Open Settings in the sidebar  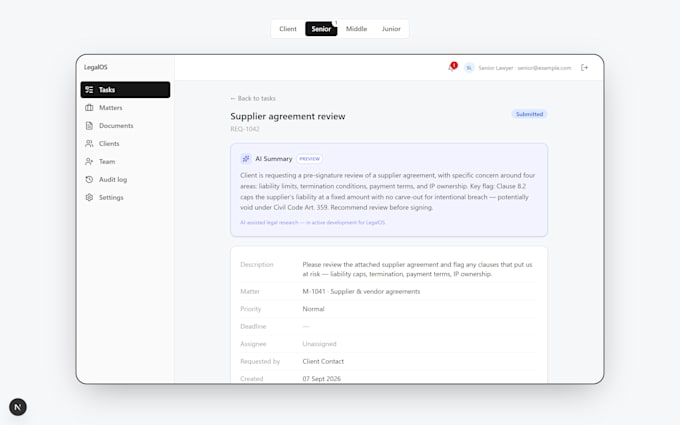pos(125,197)
